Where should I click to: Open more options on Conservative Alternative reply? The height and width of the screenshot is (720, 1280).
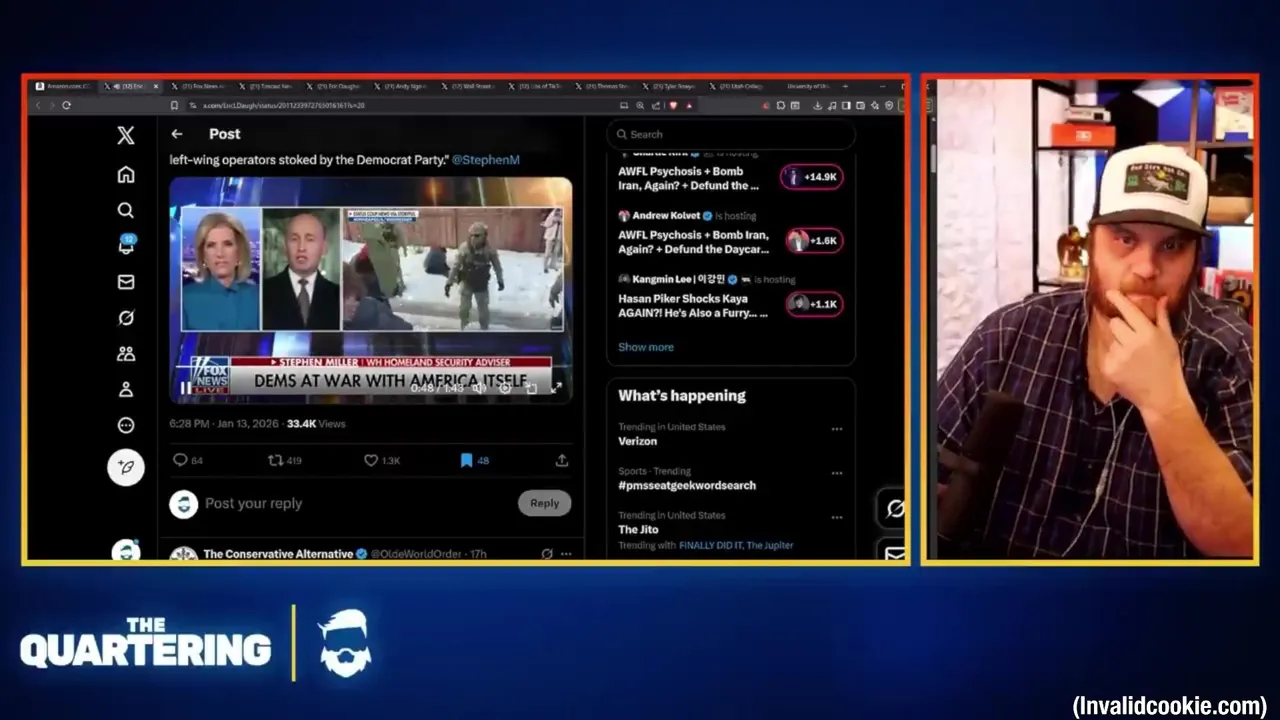pyautogui.click(x=566, y=553)
